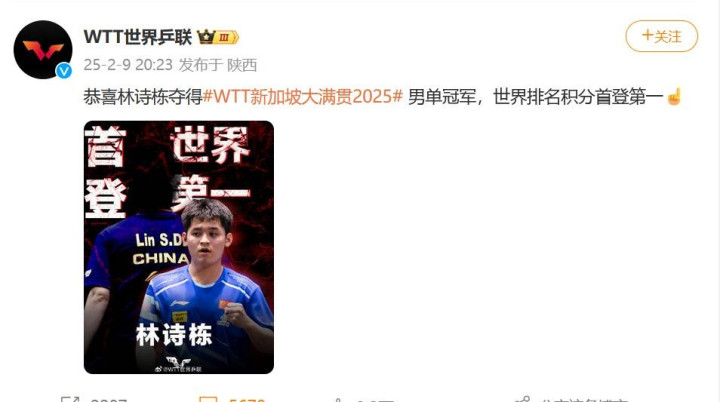The image size is (720, 402).
Task: Click the WTT watermark logo in poster
Action: click(x=178, y=364)
